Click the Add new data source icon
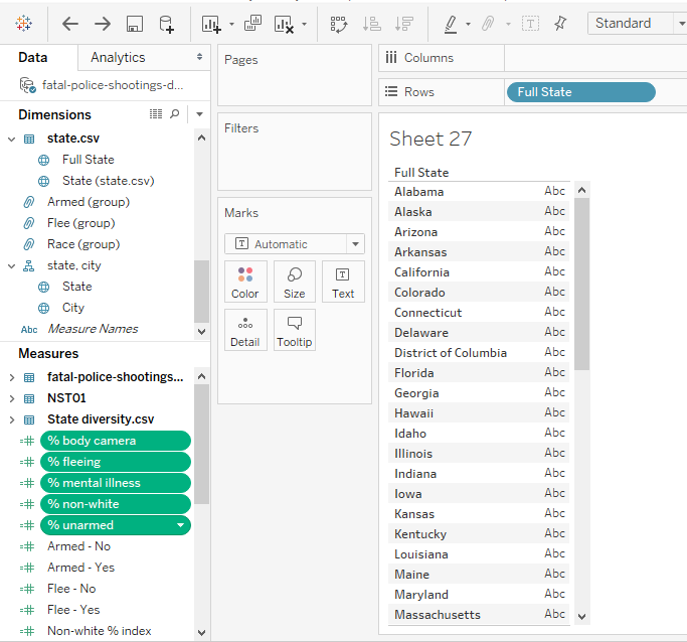Viewport: 687px width, 642px height. [167, 23]
